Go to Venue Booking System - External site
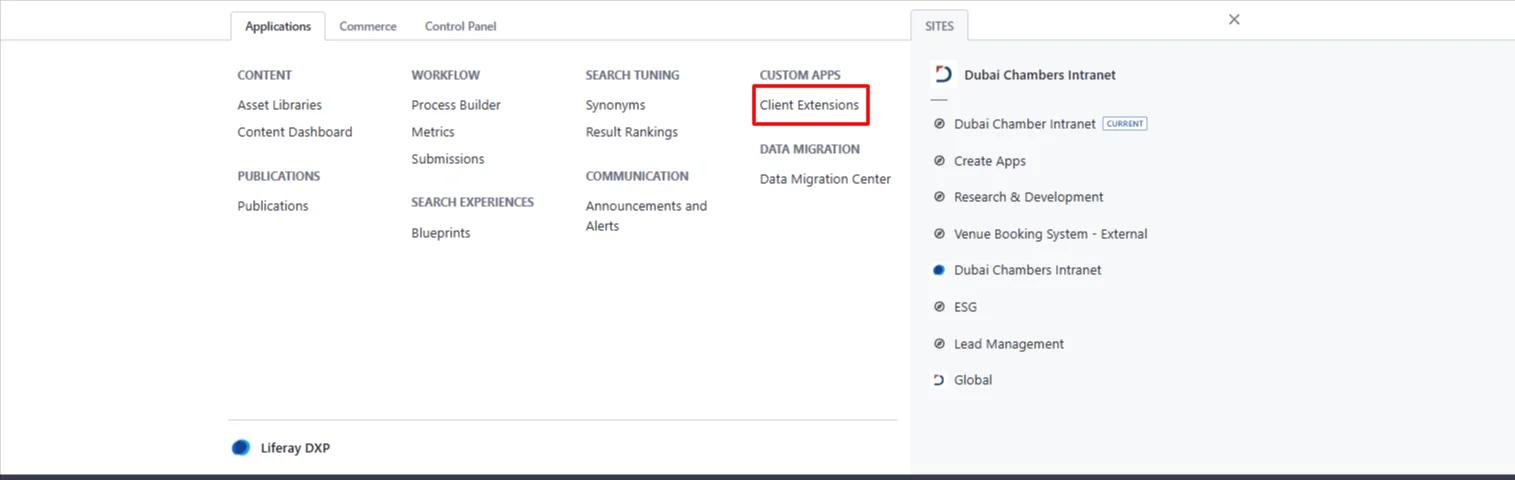This screenshot has height=480, width=1515. click(x=1050, y=234)
